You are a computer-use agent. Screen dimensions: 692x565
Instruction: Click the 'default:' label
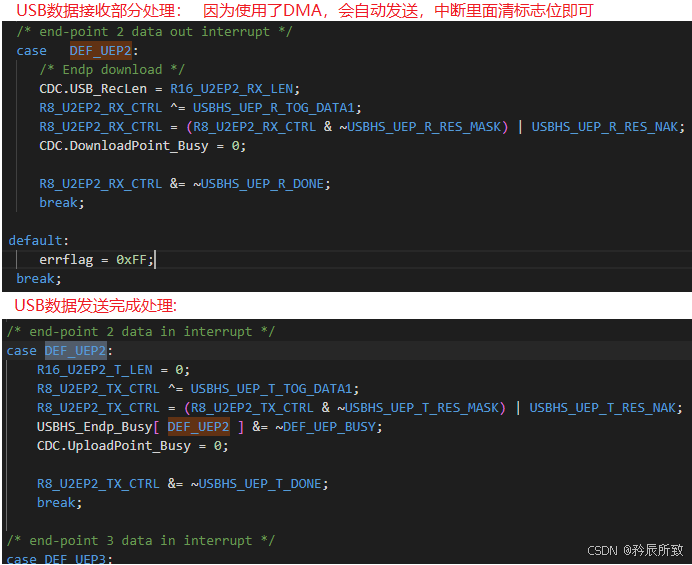pyautogui.click(x=39, y=241)
